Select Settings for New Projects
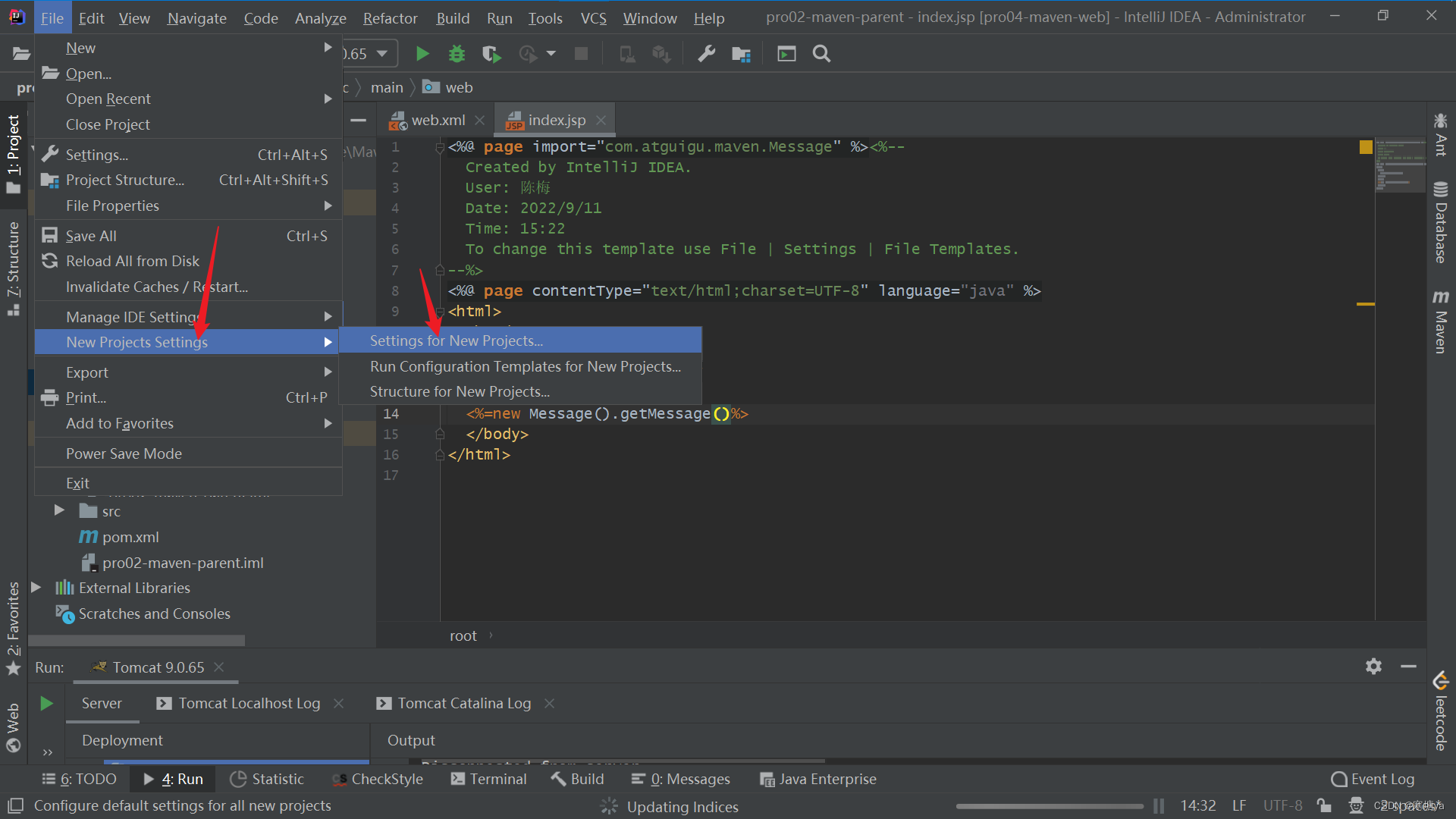The image size is (1456, 819). pos(456,340)
